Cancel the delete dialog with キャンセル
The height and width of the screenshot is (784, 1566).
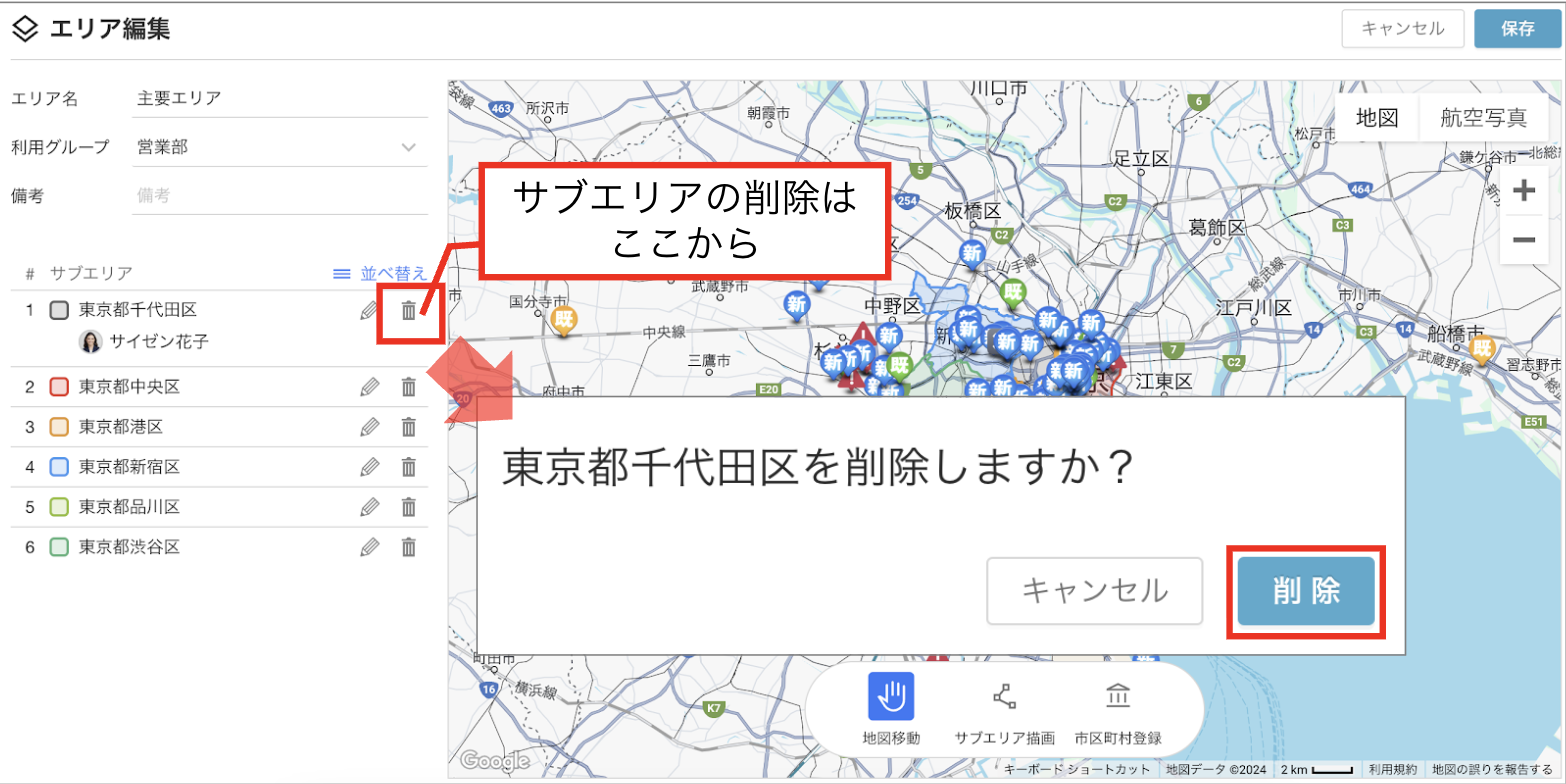pyautogui.click(x=1095, y=591)
